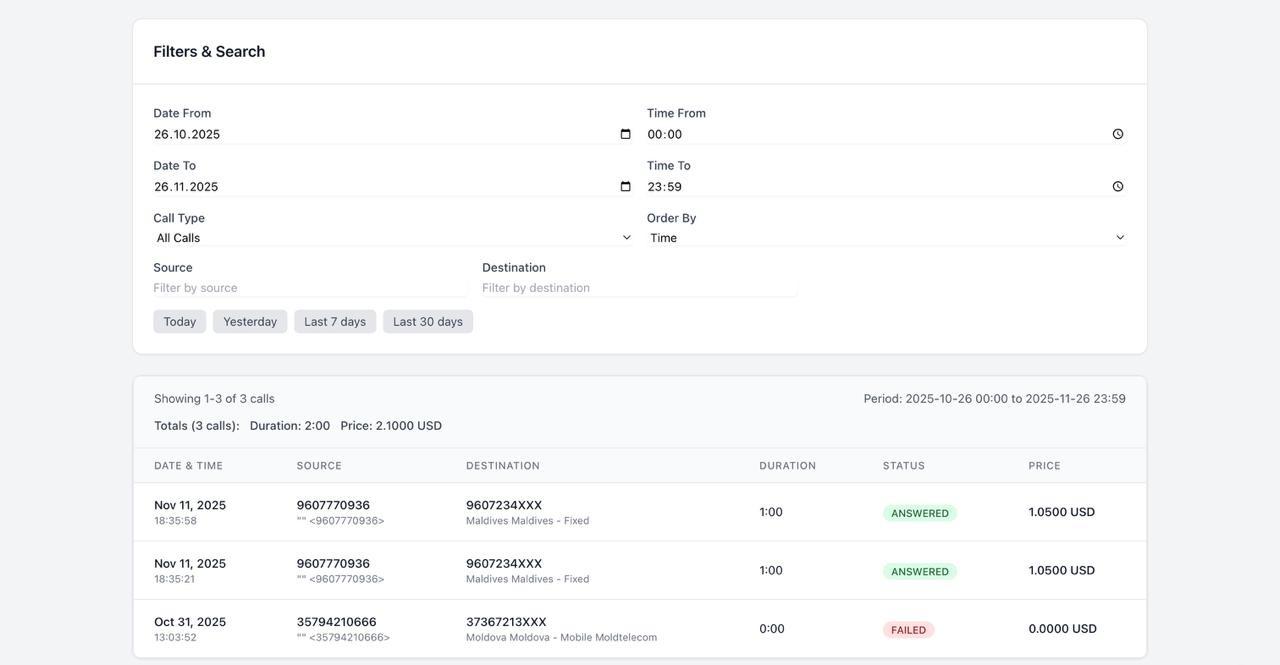Expand the Call Type dropdown

(393, 238)
